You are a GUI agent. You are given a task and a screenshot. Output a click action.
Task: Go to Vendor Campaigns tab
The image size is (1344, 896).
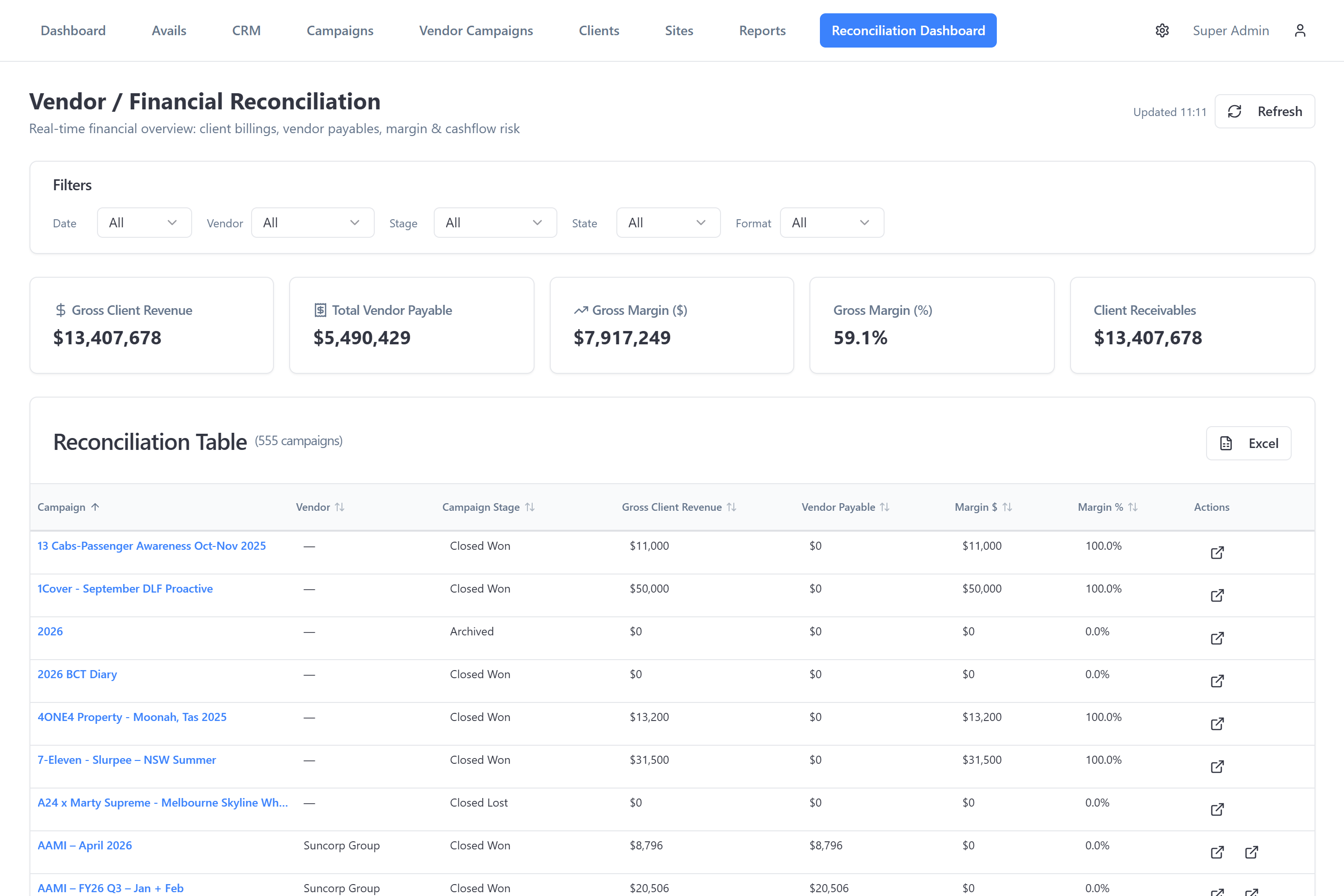(x=476, y=31)
